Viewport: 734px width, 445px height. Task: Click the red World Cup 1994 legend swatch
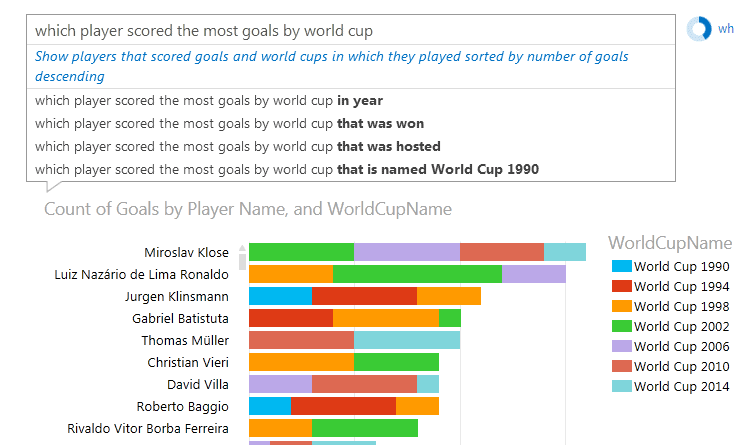[620, 287]
